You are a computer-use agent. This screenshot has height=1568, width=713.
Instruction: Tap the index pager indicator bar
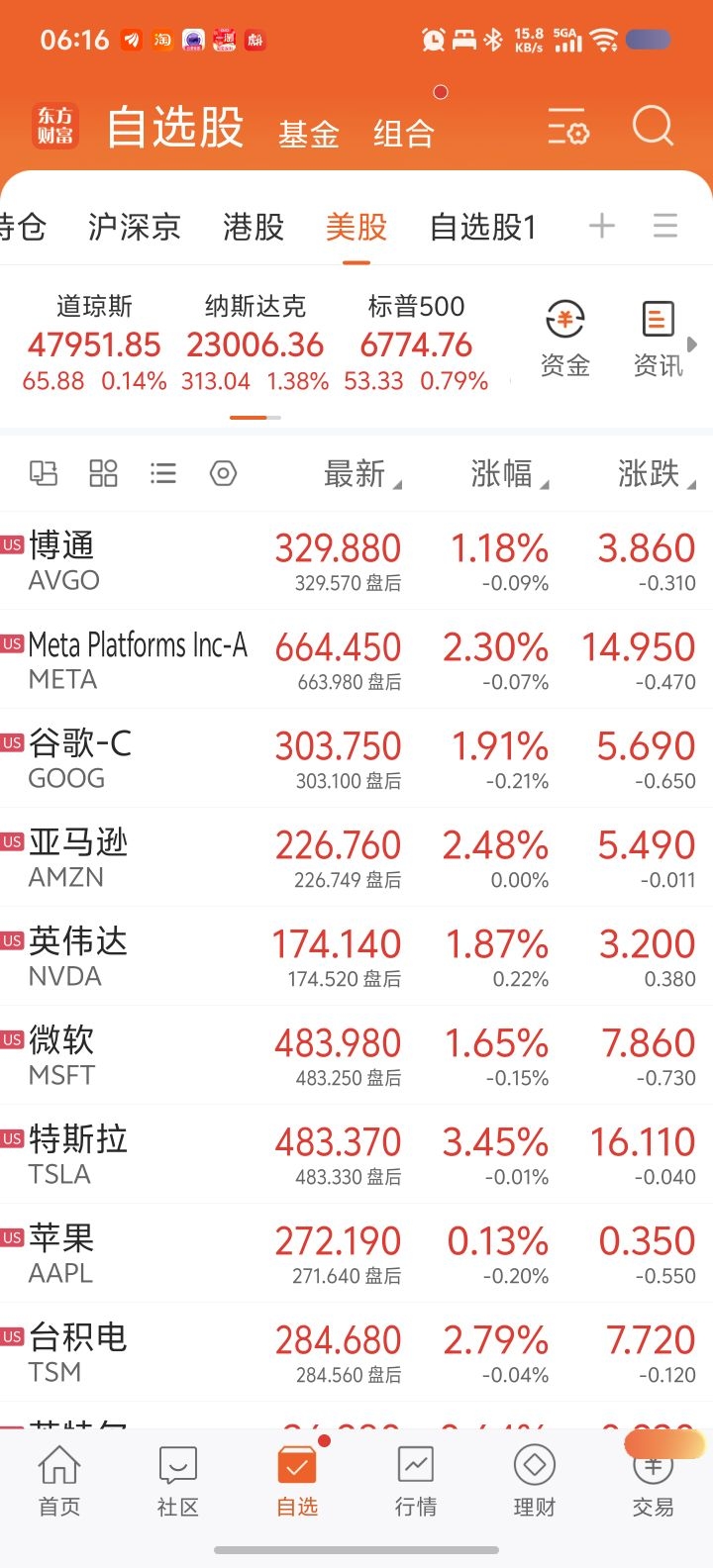[255, 418]
